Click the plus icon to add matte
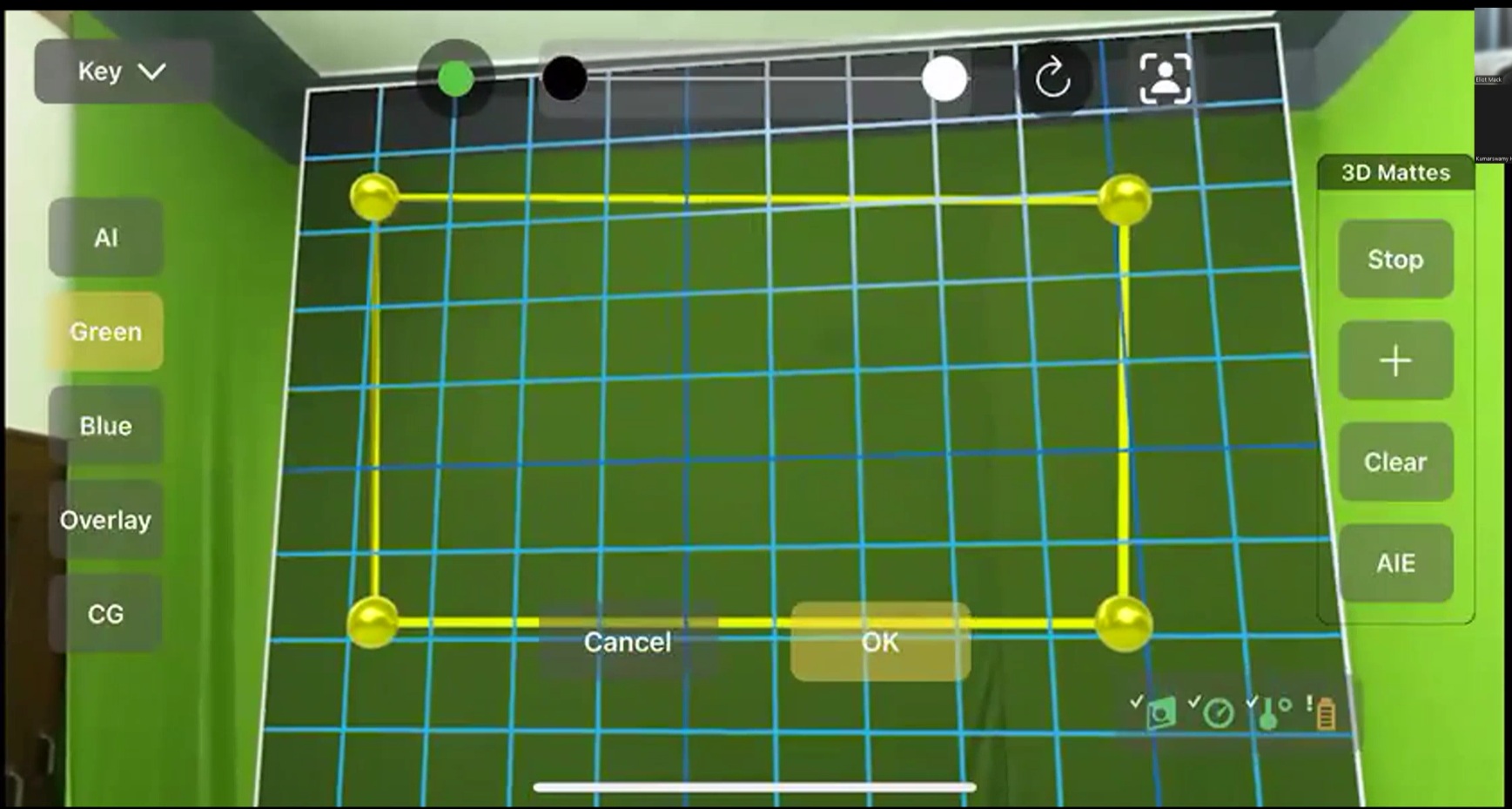Screen dimensions: 1512x809 click(1395, 361)
